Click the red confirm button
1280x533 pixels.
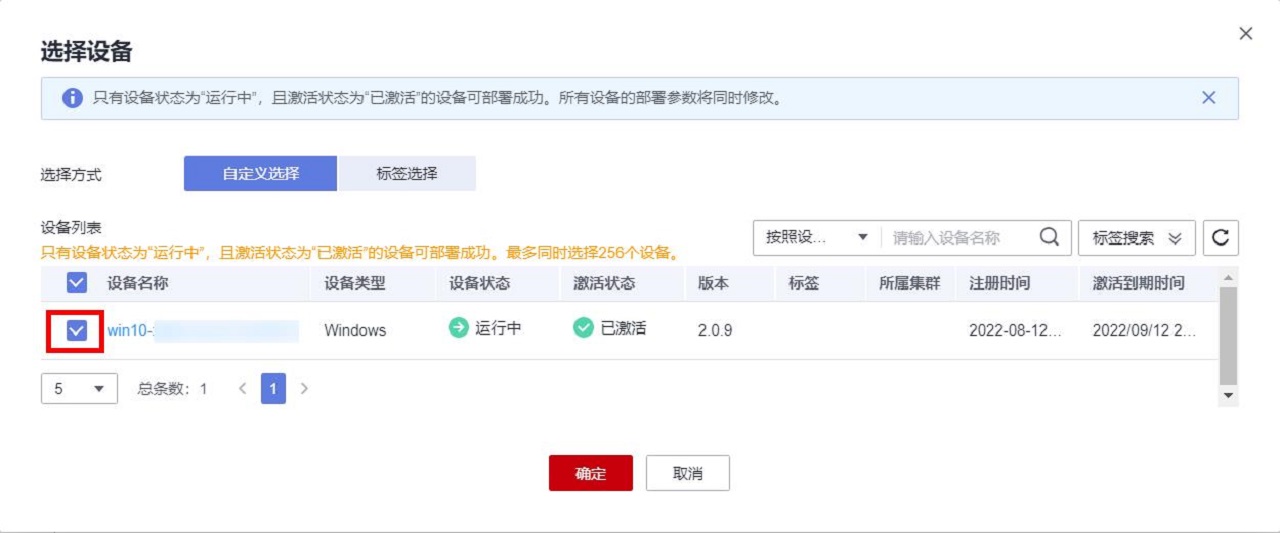[590, 474]
